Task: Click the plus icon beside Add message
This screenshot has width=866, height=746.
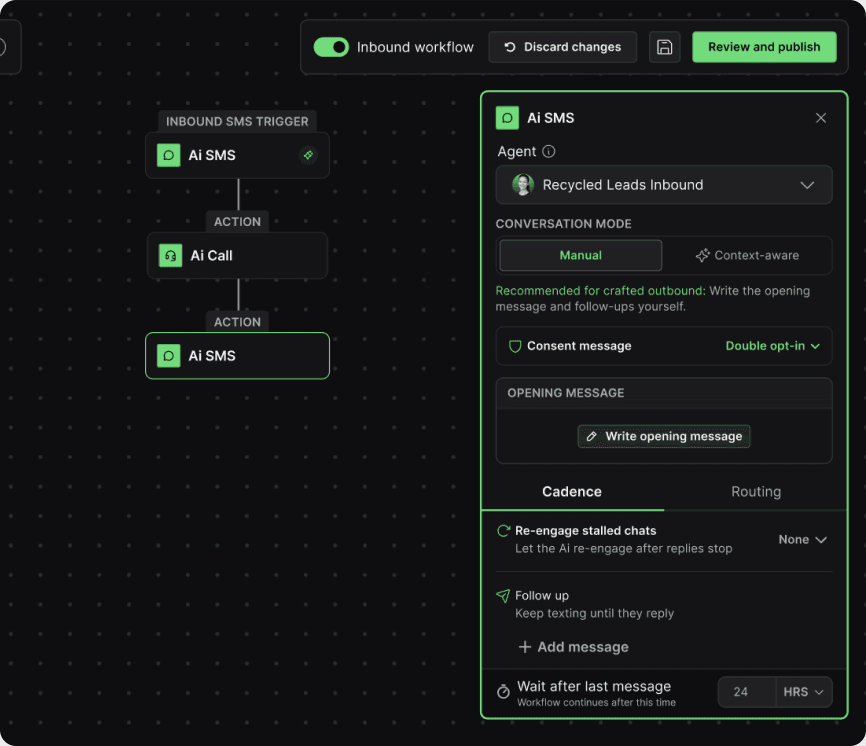Action: (525, 647)
